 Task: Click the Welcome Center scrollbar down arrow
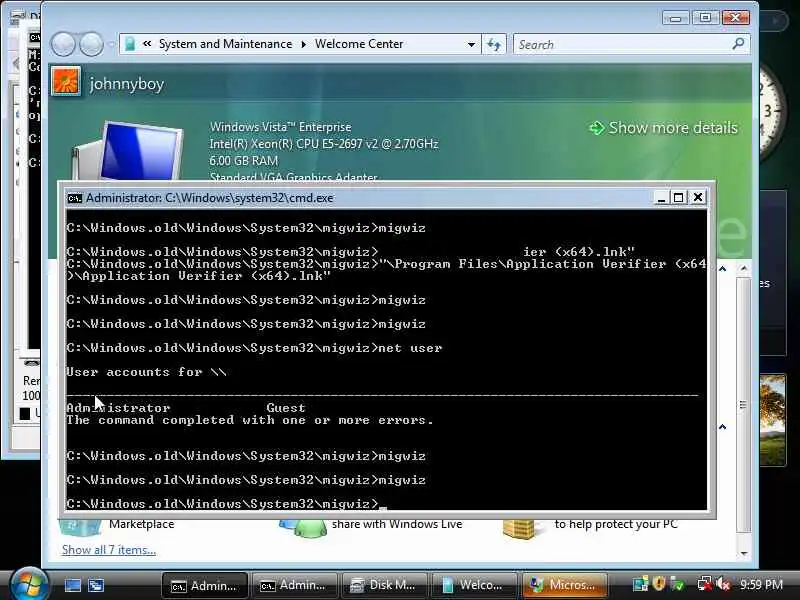(744, 554)
